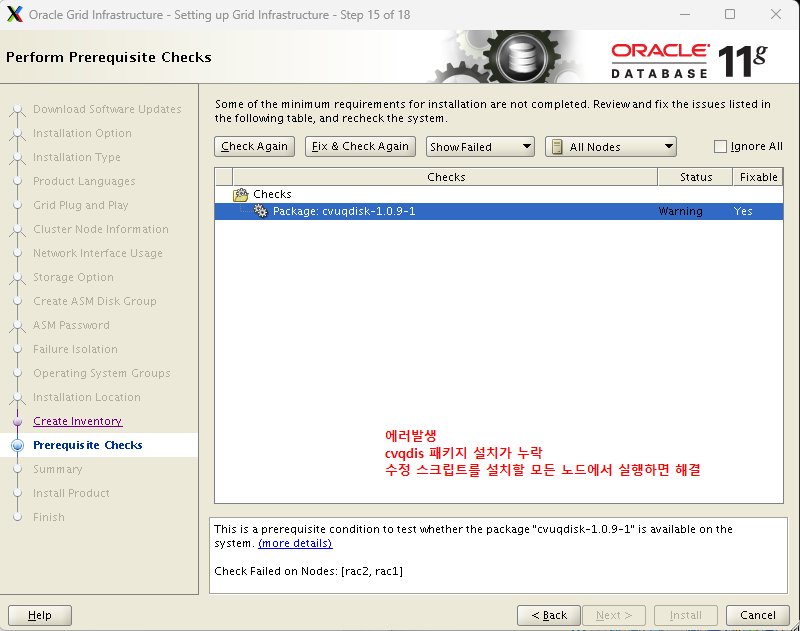This screenshot has width=800, height=631.
Task: Click gear icon of cvuqdisk package row
Action: pyautogui.click(x=261, y=211)
